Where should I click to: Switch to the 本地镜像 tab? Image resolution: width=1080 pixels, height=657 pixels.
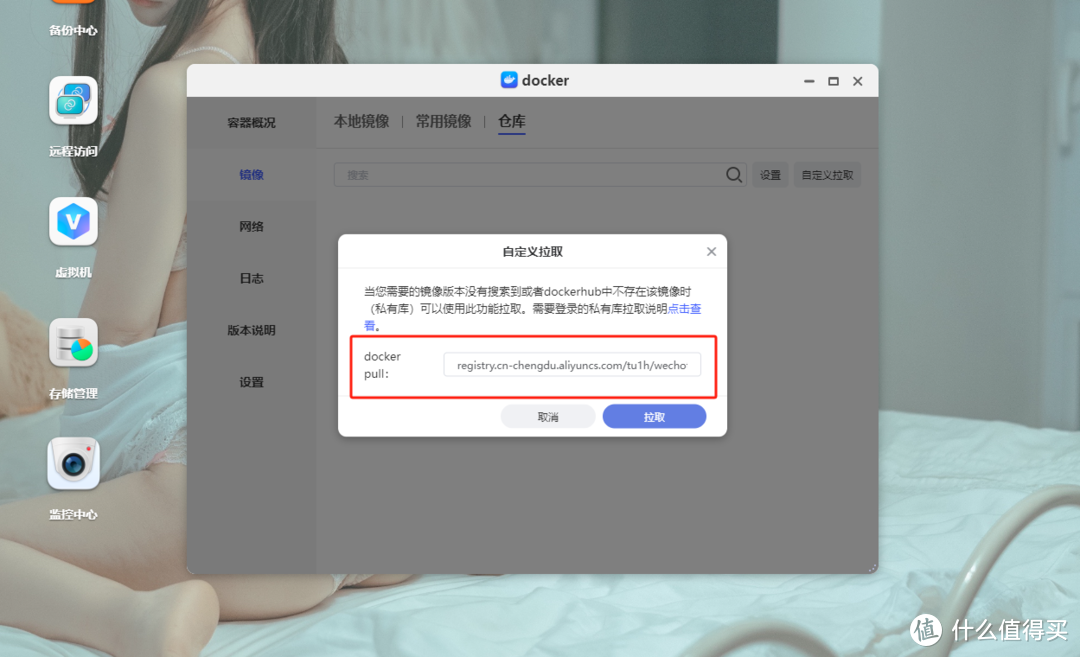[x=361, y=121]
